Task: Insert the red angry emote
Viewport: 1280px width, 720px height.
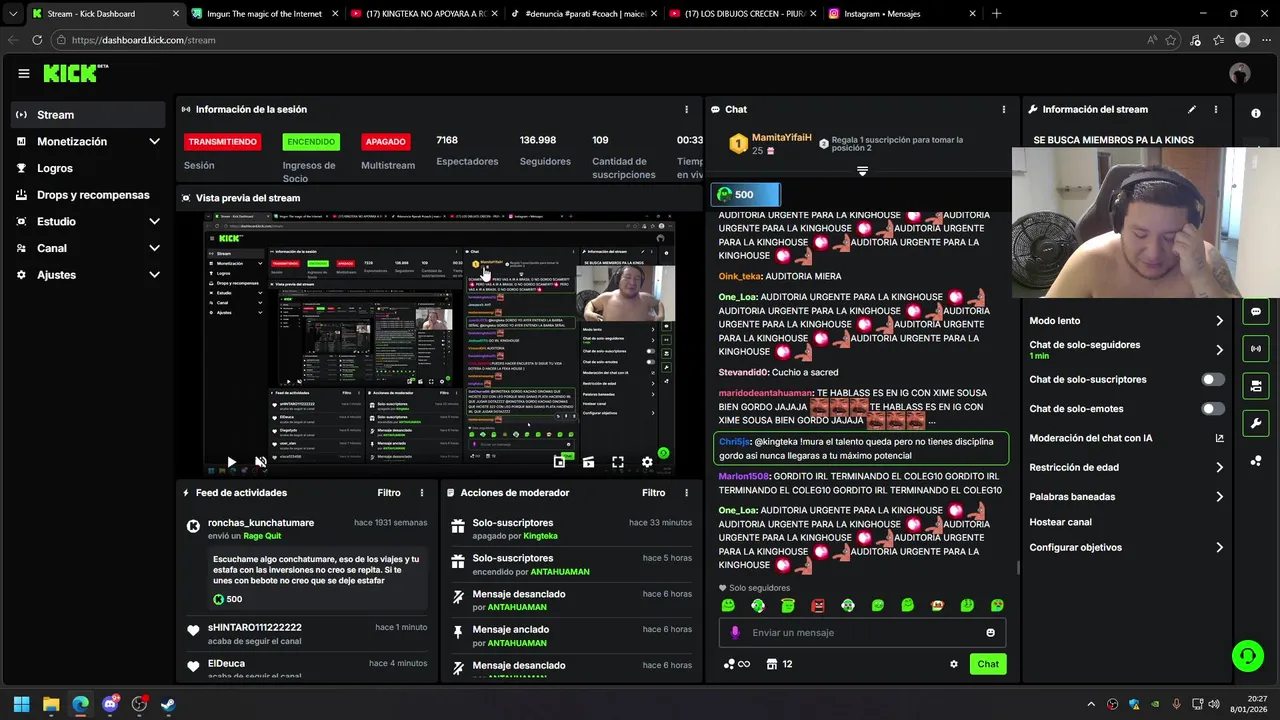Action: 818,605
